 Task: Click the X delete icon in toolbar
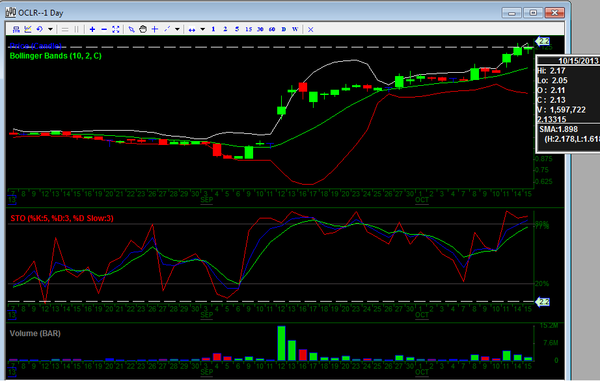[311, 29]
